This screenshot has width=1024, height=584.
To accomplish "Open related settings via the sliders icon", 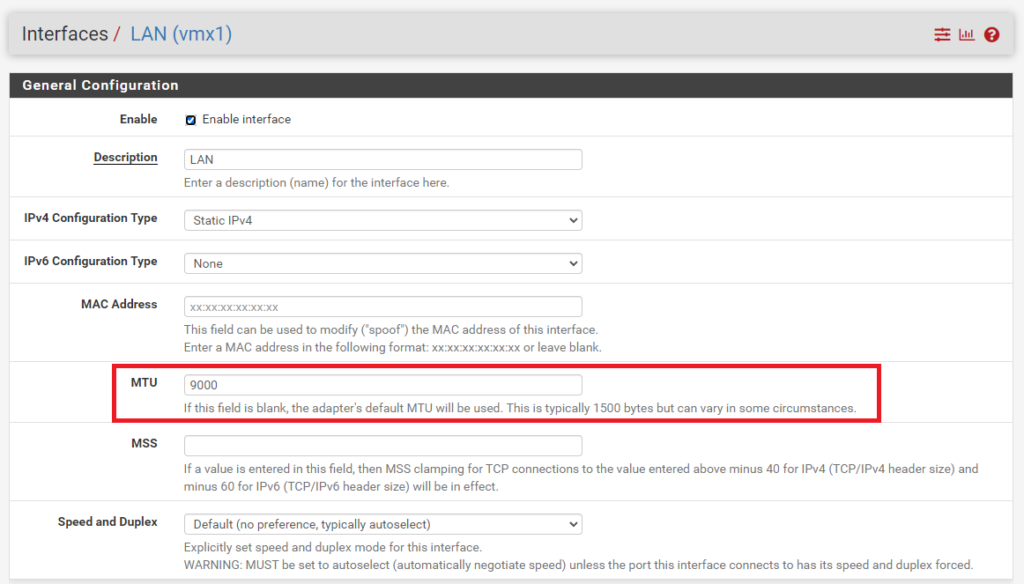I will [942, 35].
